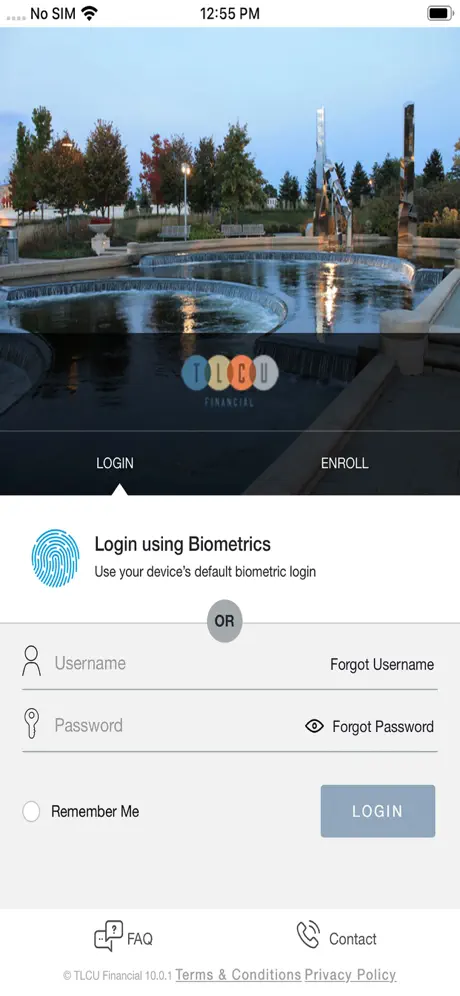The image size is (460, 996).
Task: Enable the Remember Me option
Action: point(31,811)
